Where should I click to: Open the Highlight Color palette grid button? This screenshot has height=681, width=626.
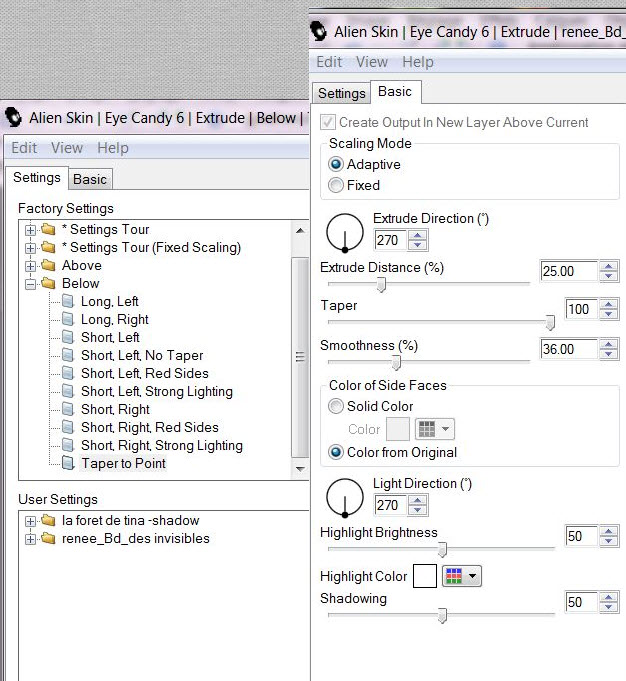pyautogui.click(x=462, y=576)
